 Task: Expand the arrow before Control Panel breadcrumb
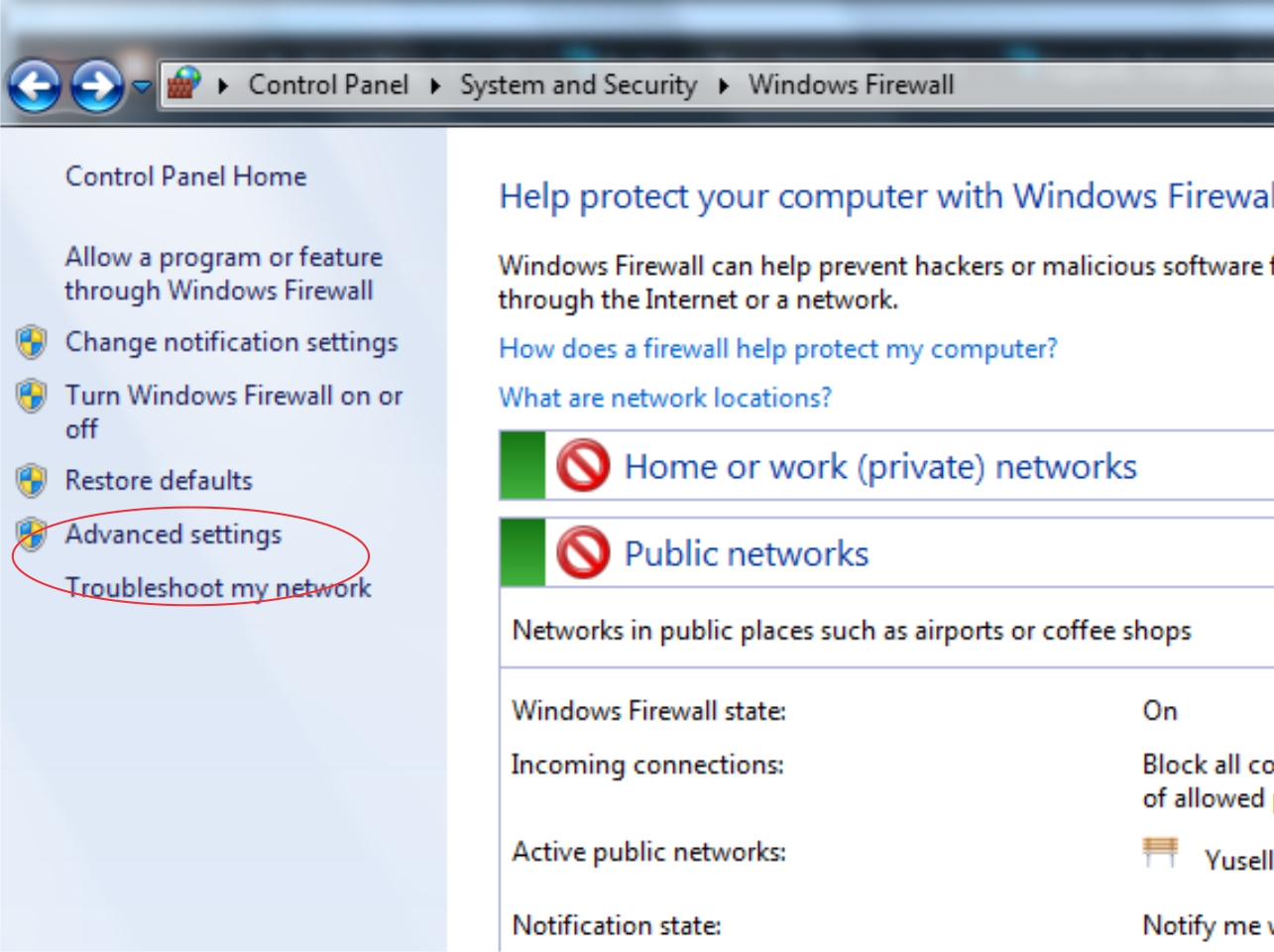point(223,86)
